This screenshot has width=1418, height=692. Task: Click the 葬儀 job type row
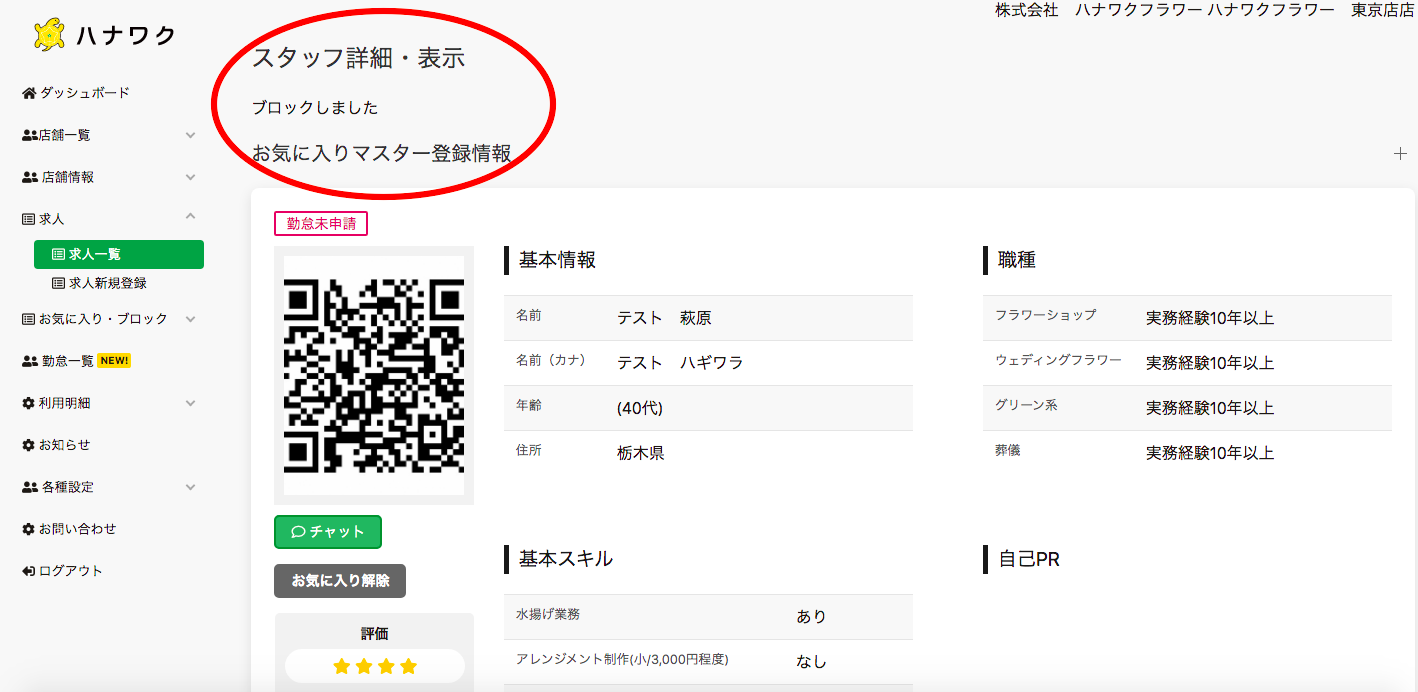[x=1187, y=453]
